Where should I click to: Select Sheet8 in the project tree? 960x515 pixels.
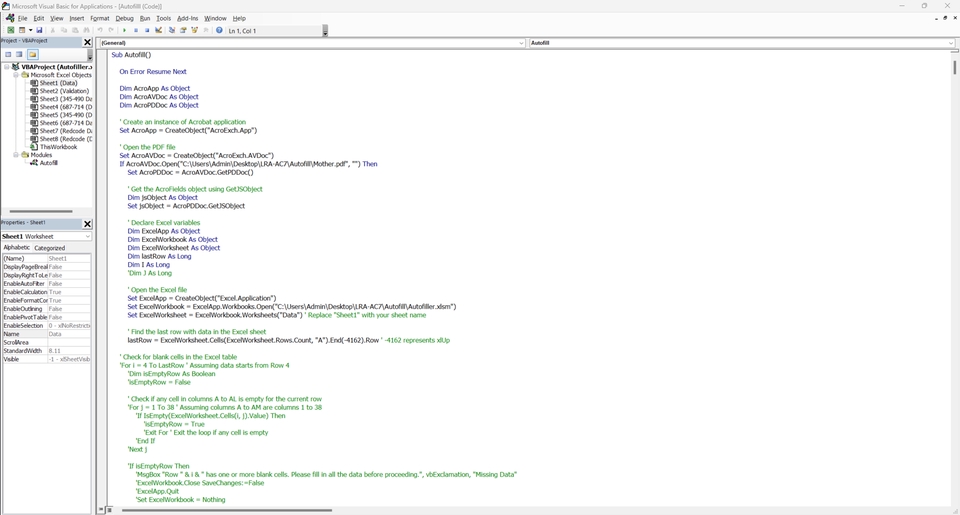tap(66, 139)
